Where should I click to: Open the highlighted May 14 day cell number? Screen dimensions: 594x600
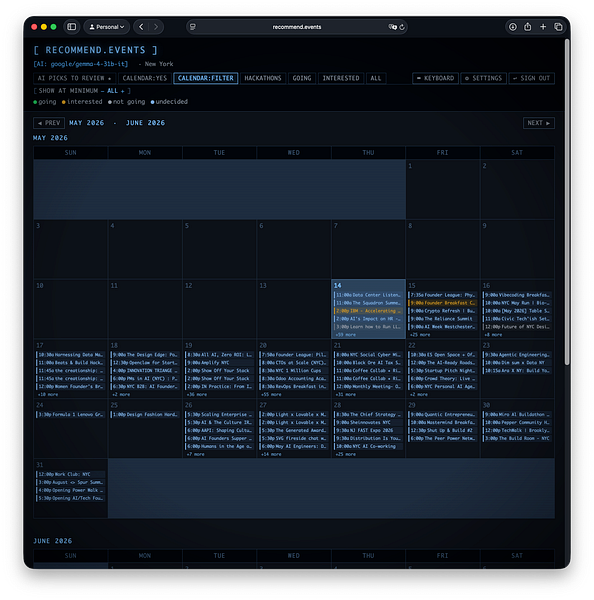337,285
